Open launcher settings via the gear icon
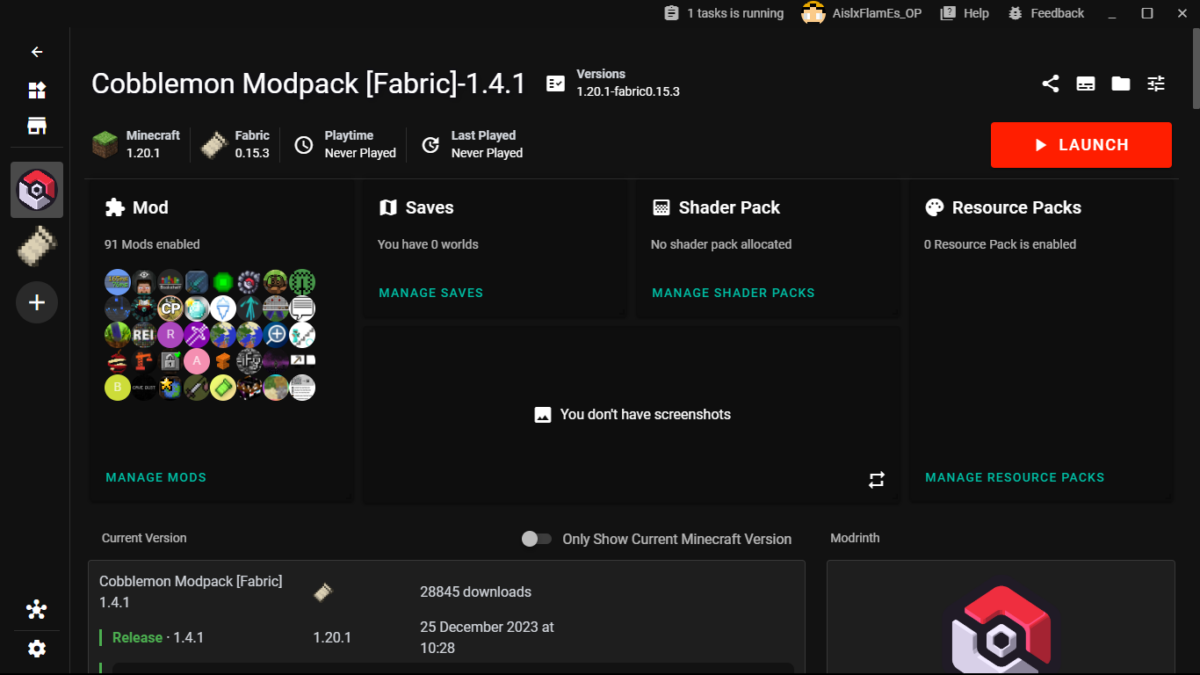Screen dimensions: 1200x675 pyautogui.click(x=37, y=649)
